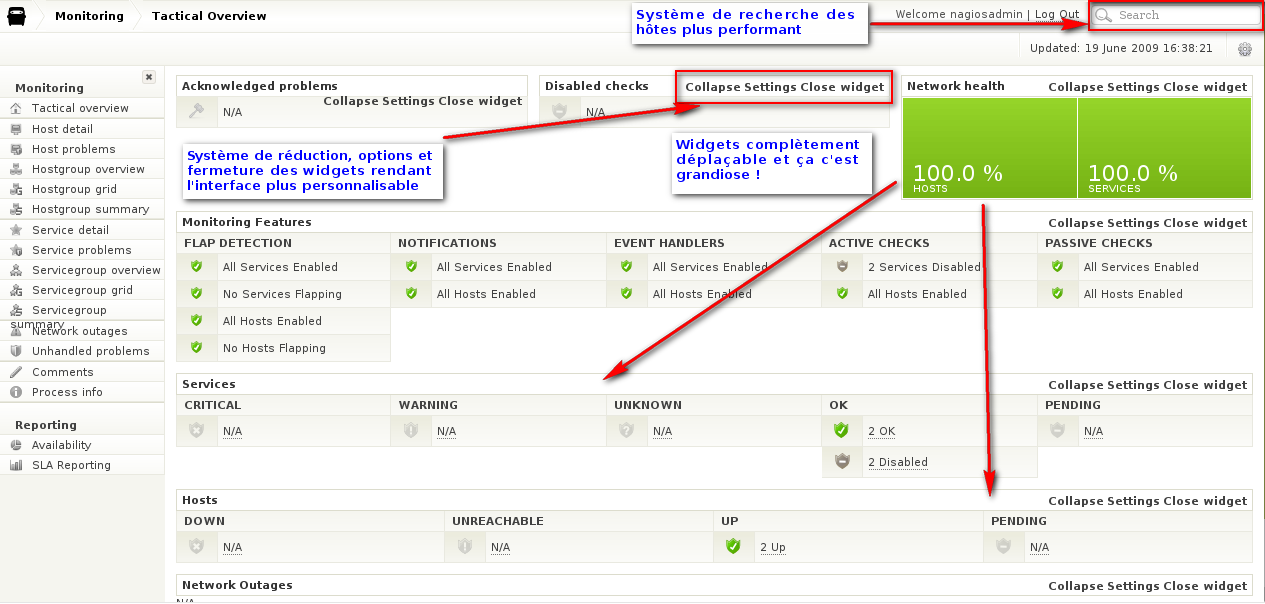Image resolution: width=1265 pixels, height=604 pixels.
Task: Click the green 100.0 % Hosts health tile
Action: tap(989, 148)
